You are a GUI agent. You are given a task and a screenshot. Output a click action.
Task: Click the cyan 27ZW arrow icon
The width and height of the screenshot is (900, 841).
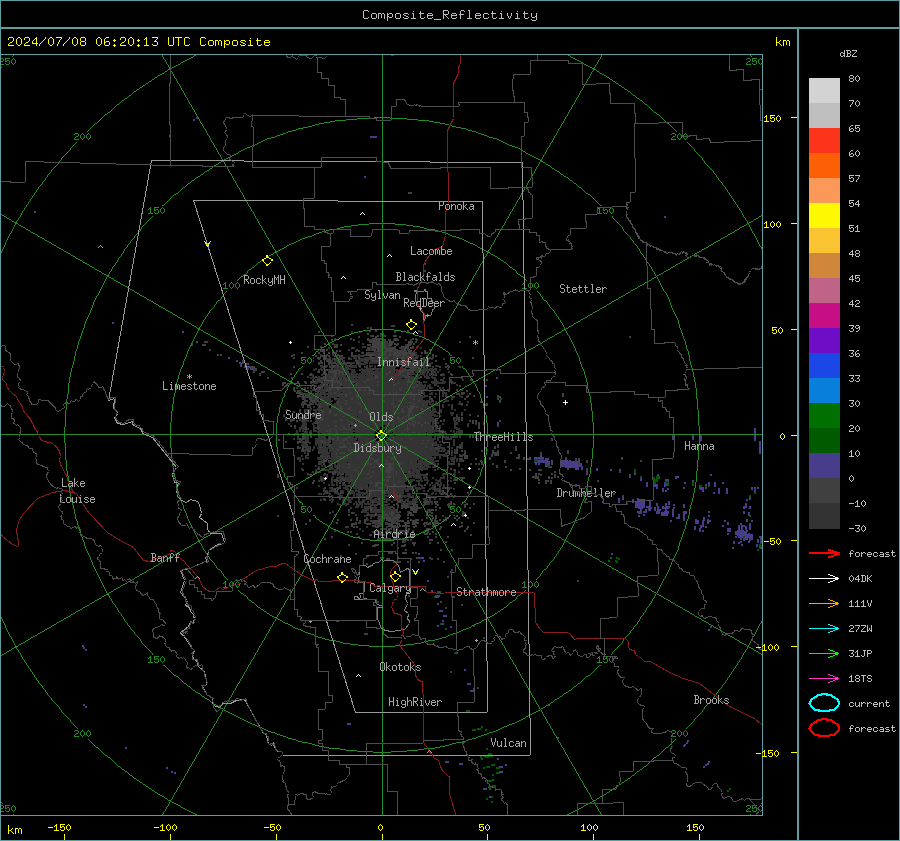pos(824,629)
